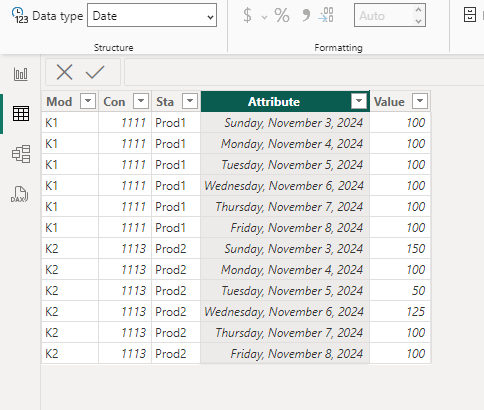Click the Formatting group label
484x410 pixels.
(x=338, y=48)
